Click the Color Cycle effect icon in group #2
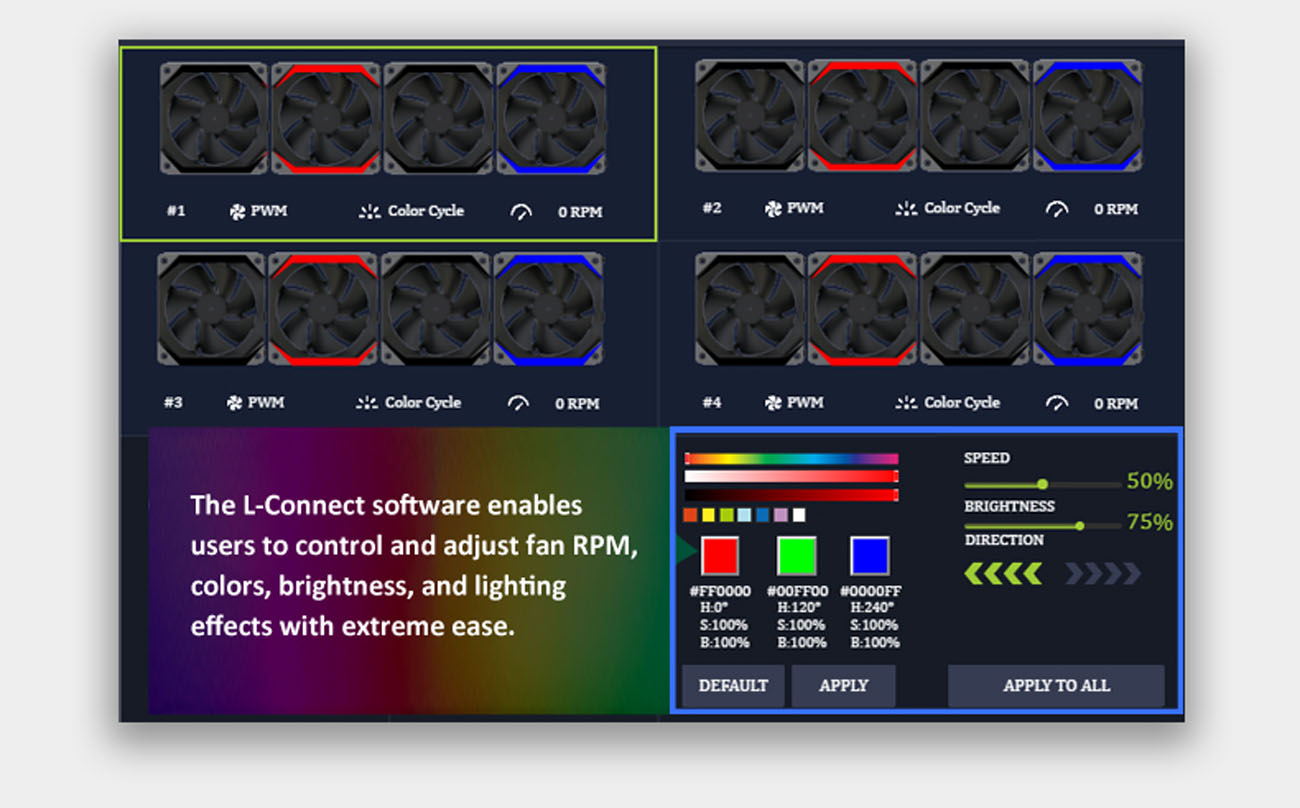 (x=906, y=209)
